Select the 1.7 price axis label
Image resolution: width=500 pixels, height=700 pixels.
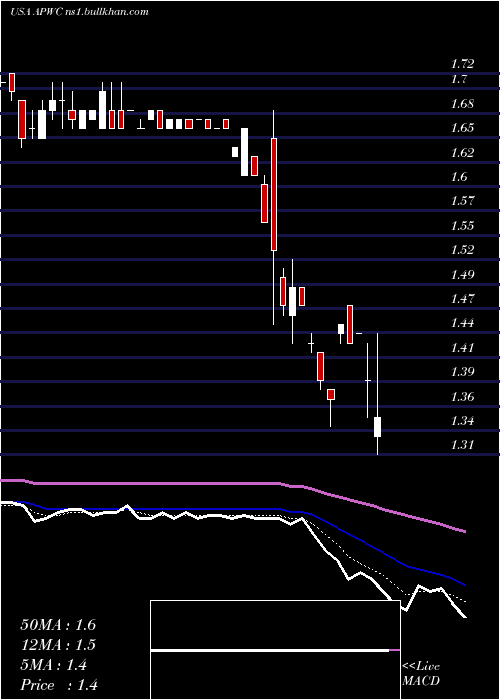pyautogui.click(x=459, y=80)
